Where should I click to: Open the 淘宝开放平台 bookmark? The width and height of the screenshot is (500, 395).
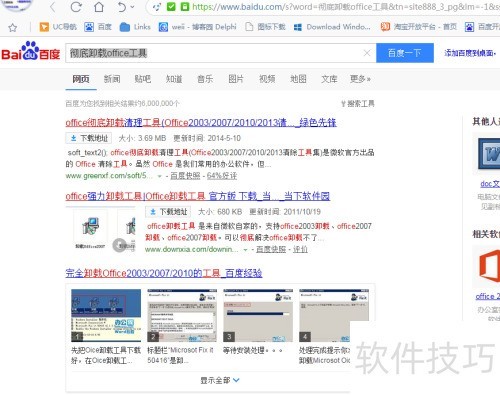[x=419, y=27]
